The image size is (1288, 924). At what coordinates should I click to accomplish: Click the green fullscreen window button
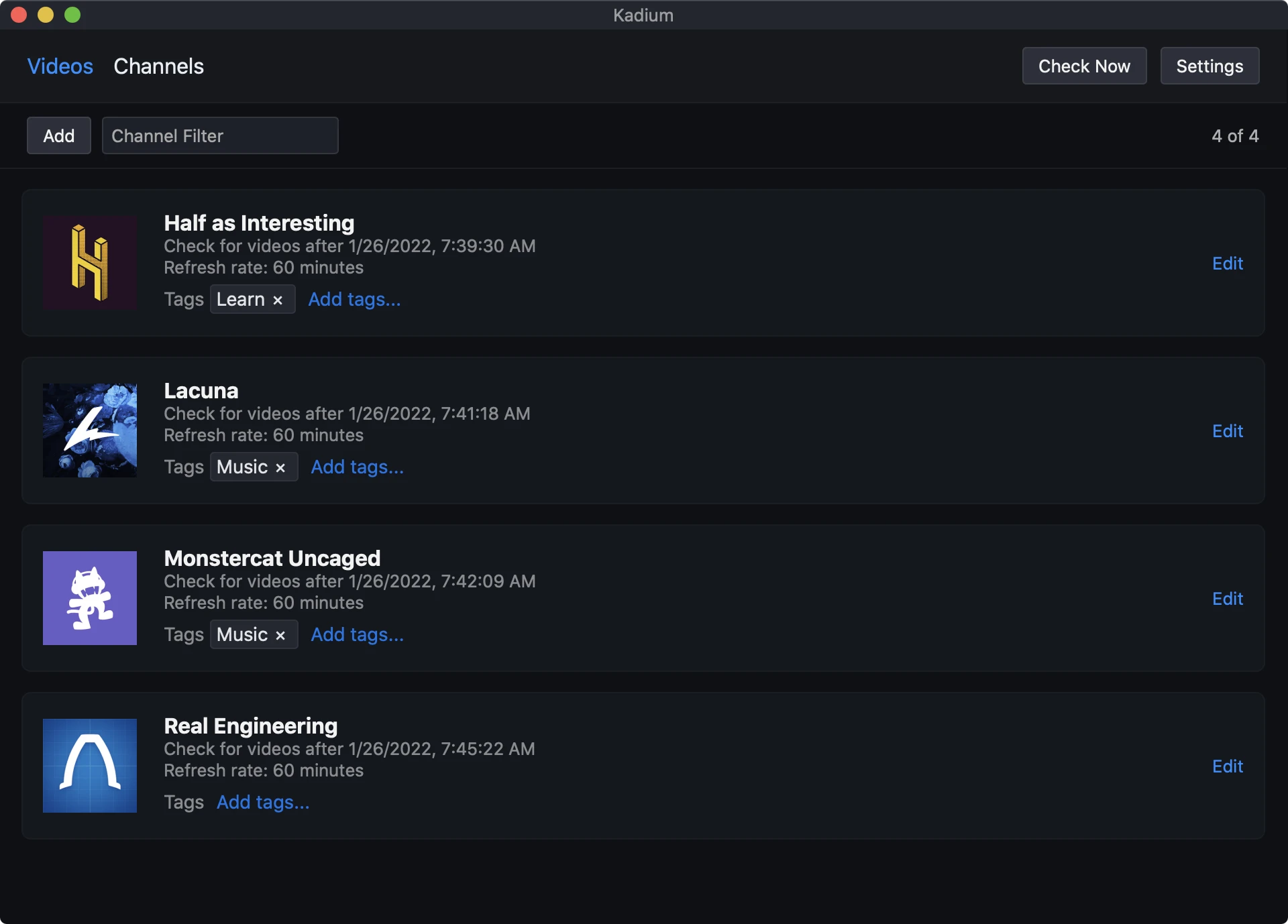72,15
